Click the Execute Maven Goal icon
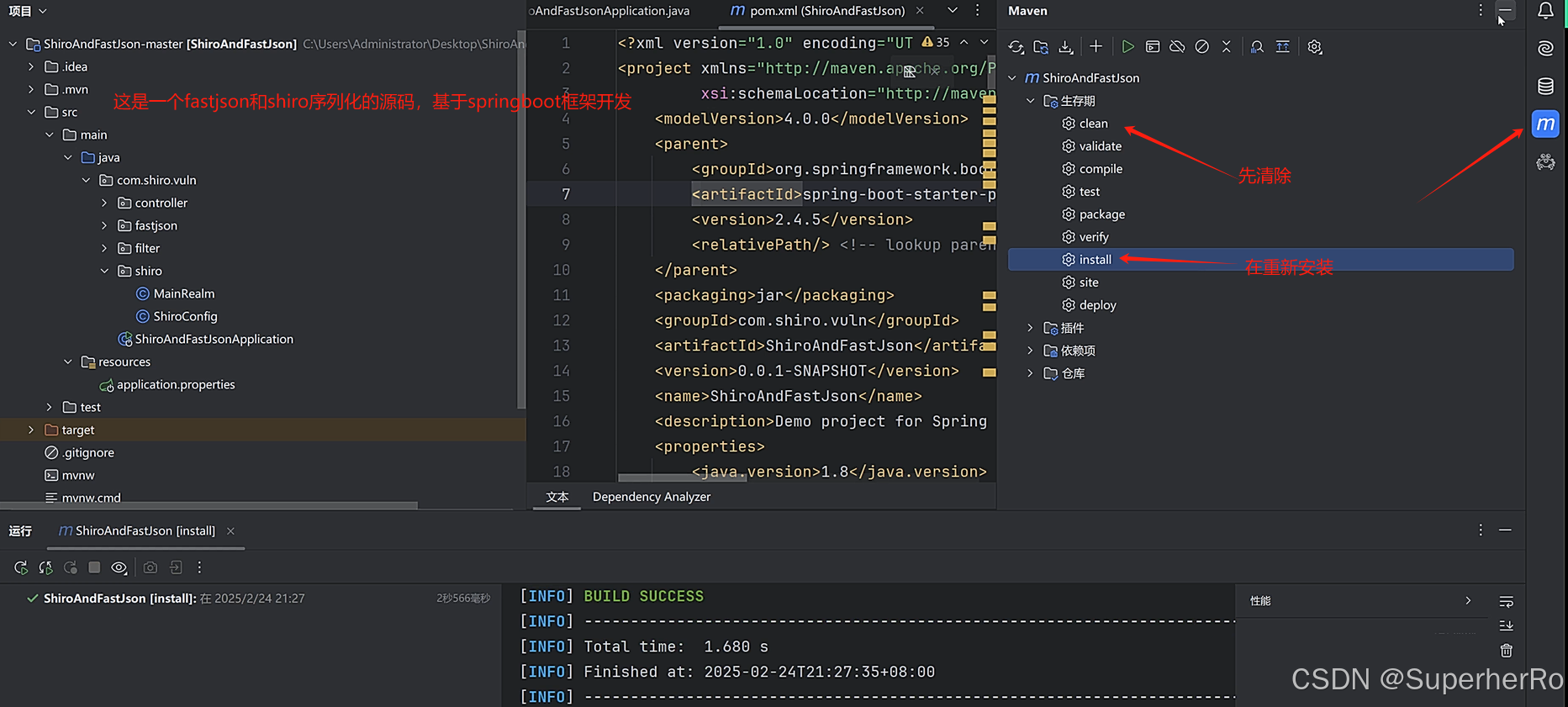1568x707 pixels. coord(1153,47)
